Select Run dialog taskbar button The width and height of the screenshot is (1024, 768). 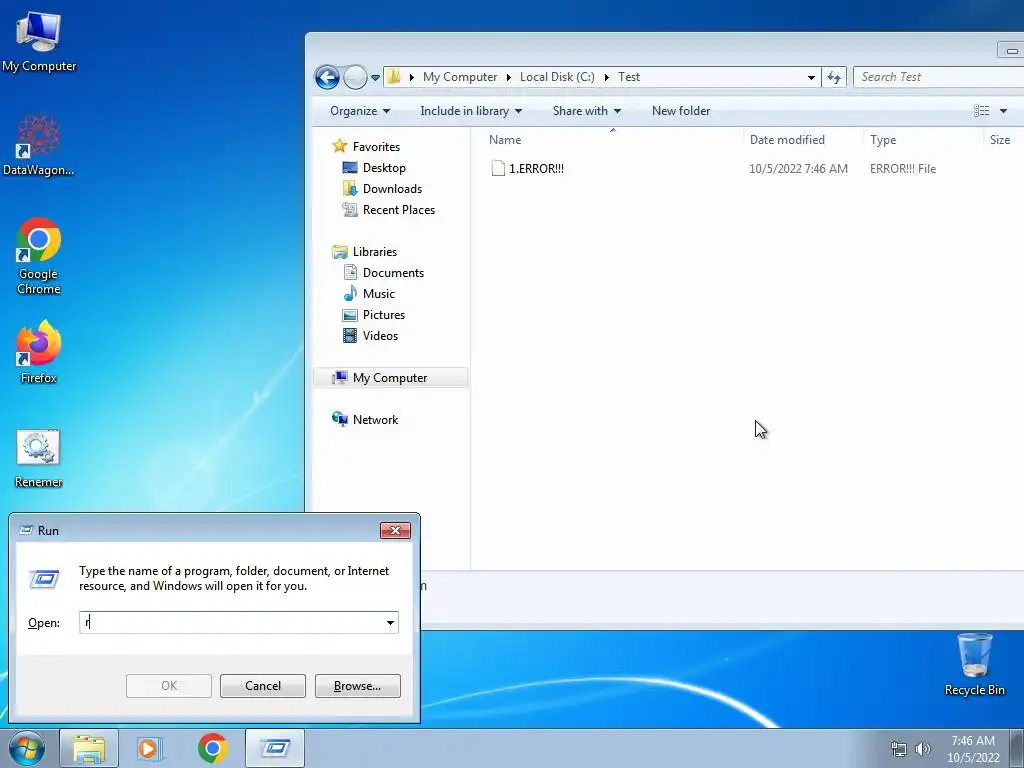tap(275, 748)
